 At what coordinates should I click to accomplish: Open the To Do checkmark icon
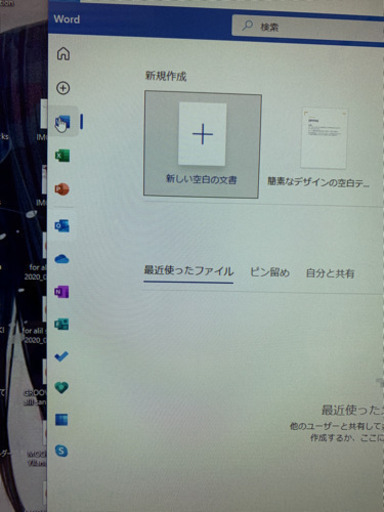pyautogui.click(x=61, y=356)
